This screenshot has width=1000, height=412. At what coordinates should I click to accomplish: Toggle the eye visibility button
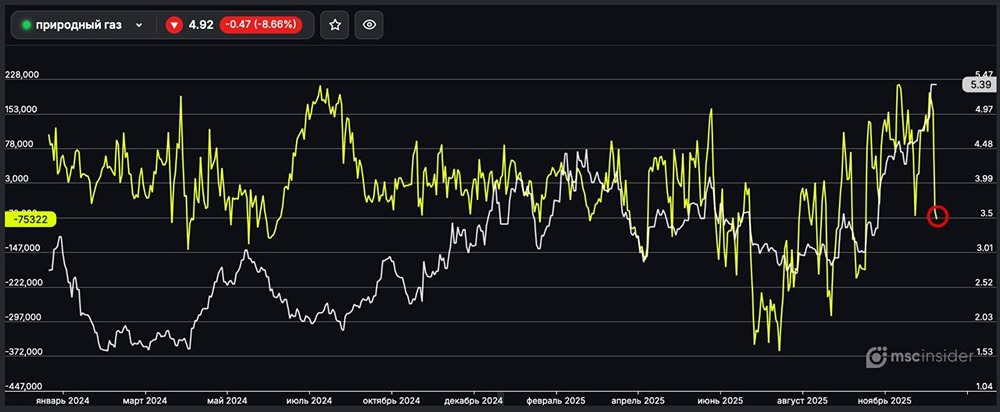tap(369, 25)
